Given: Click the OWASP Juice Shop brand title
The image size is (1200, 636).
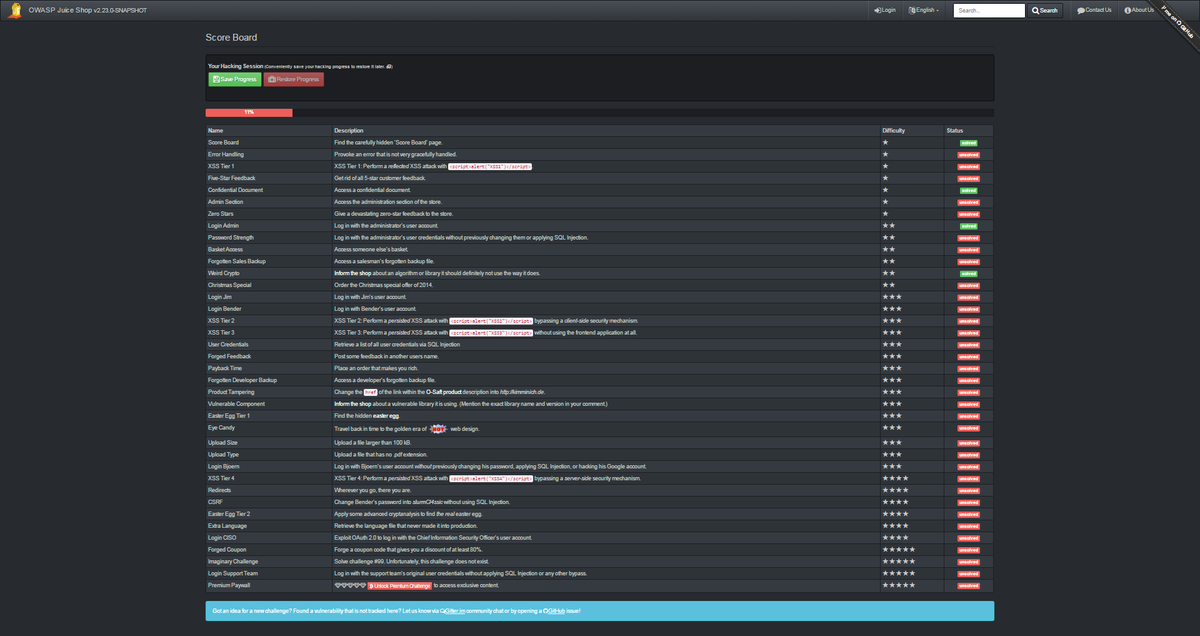Looking at the screenshot, I should coord(87,10).
